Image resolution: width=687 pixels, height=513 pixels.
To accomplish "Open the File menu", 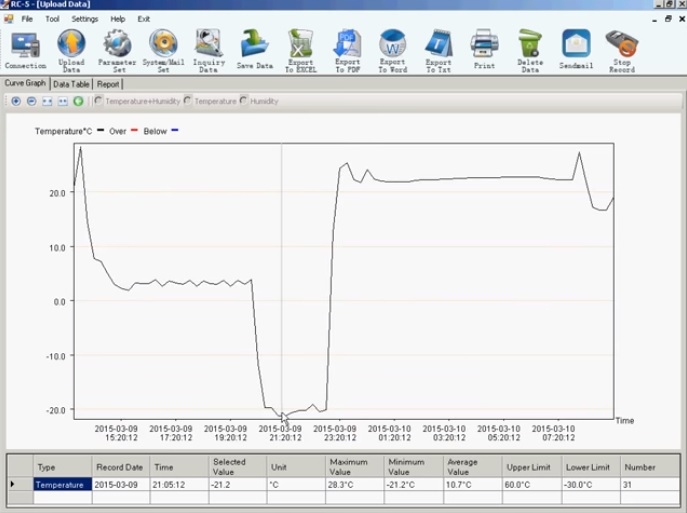I will click(26, 19).
